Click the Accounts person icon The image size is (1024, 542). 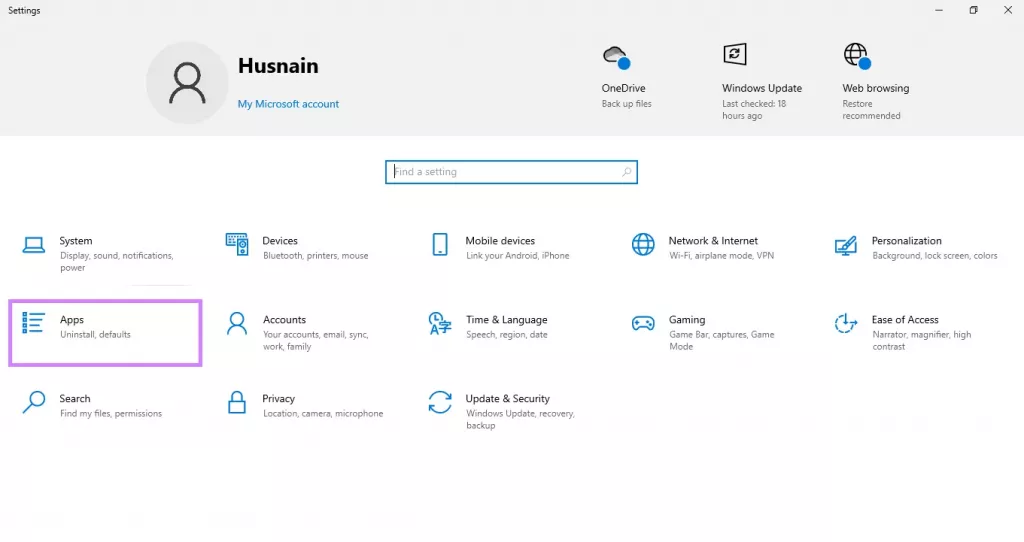click(x=237, y=323)
